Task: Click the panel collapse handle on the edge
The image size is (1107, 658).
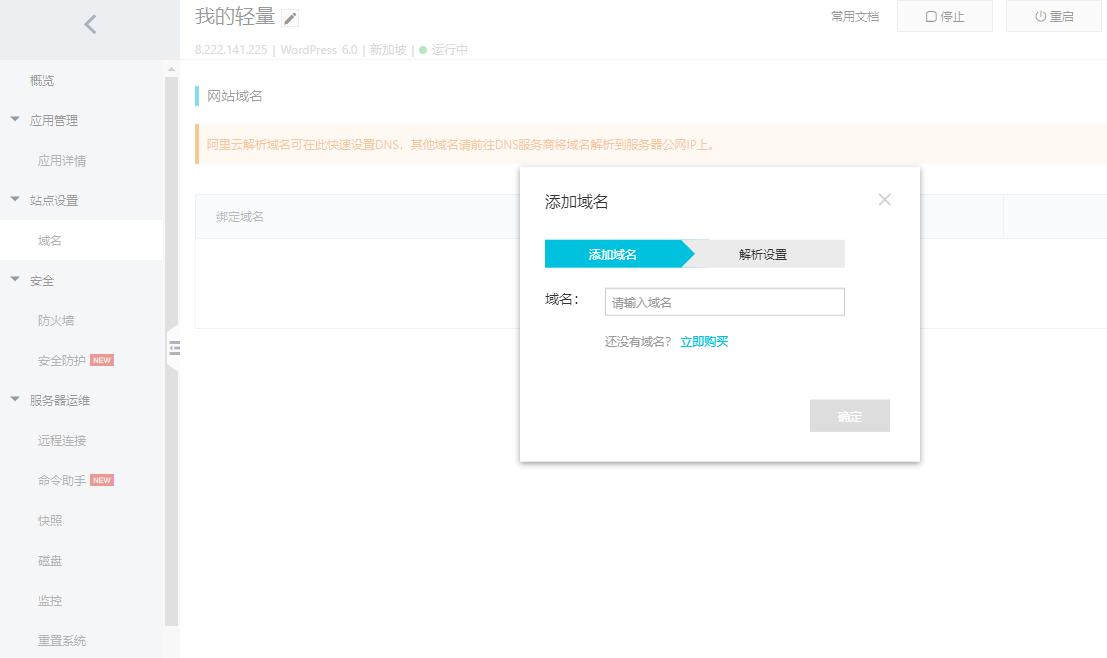Action: (x=174, y=347)
